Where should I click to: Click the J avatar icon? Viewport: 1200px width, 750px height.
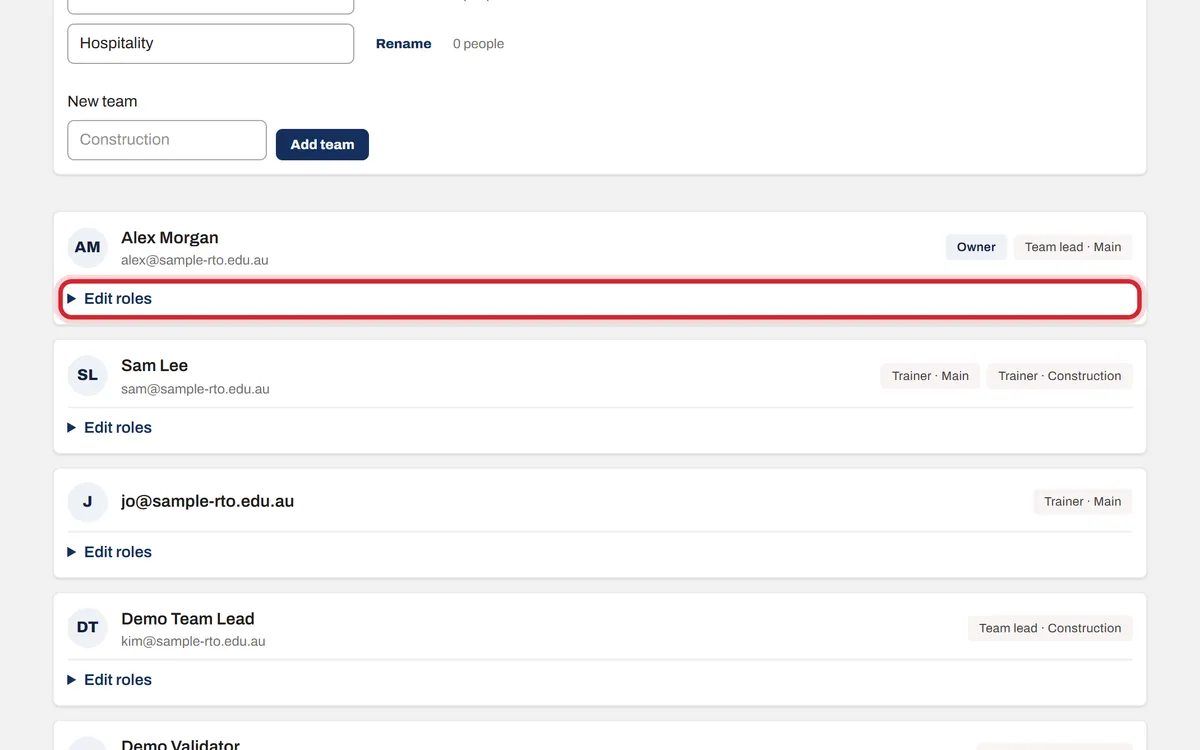click(x=88, y=501)
